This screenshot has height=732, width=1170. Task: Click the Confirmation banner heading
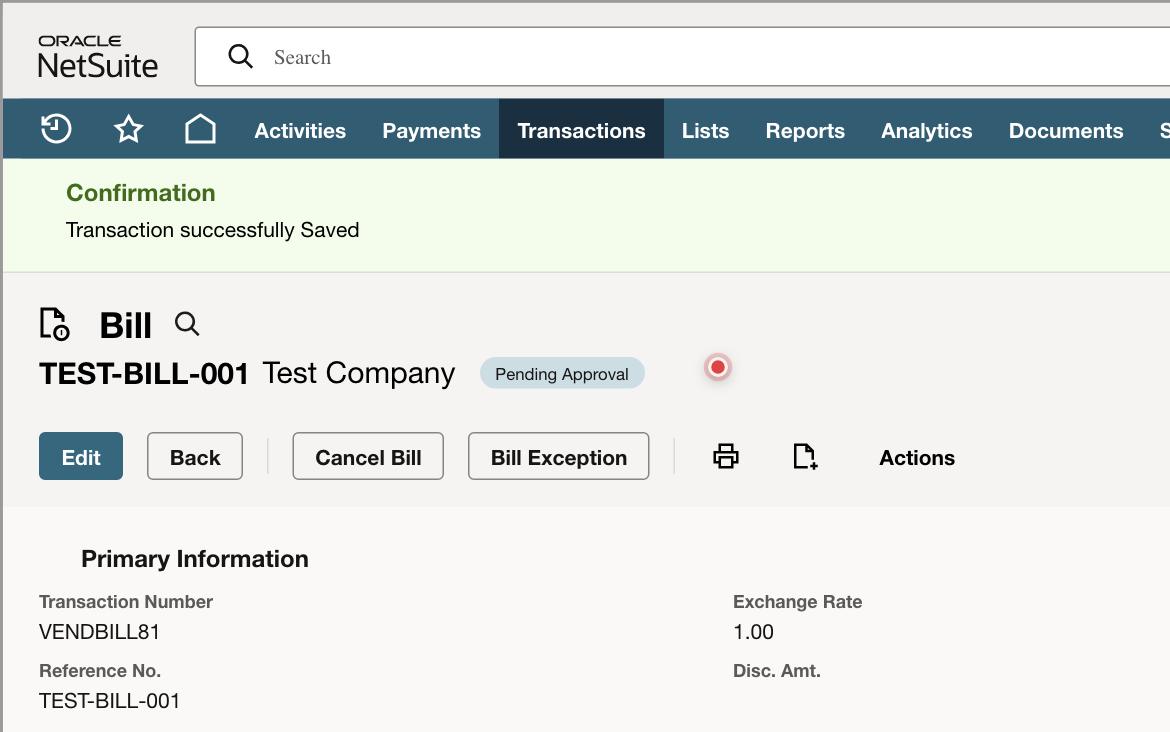click(x=140, y=193)
